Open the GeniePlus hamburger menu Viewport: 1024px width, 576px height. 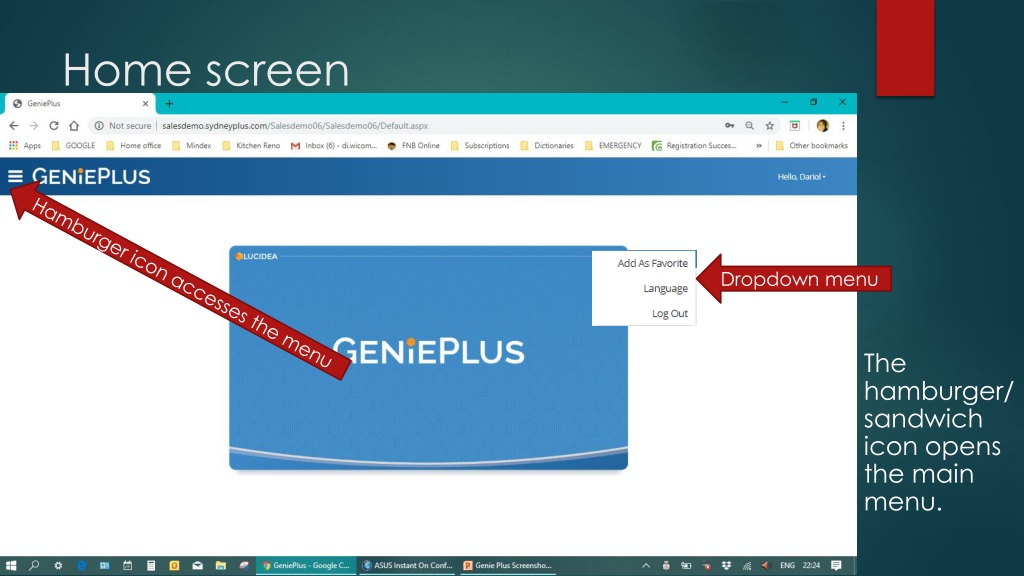pyautogui.click(x=15, y=176)
